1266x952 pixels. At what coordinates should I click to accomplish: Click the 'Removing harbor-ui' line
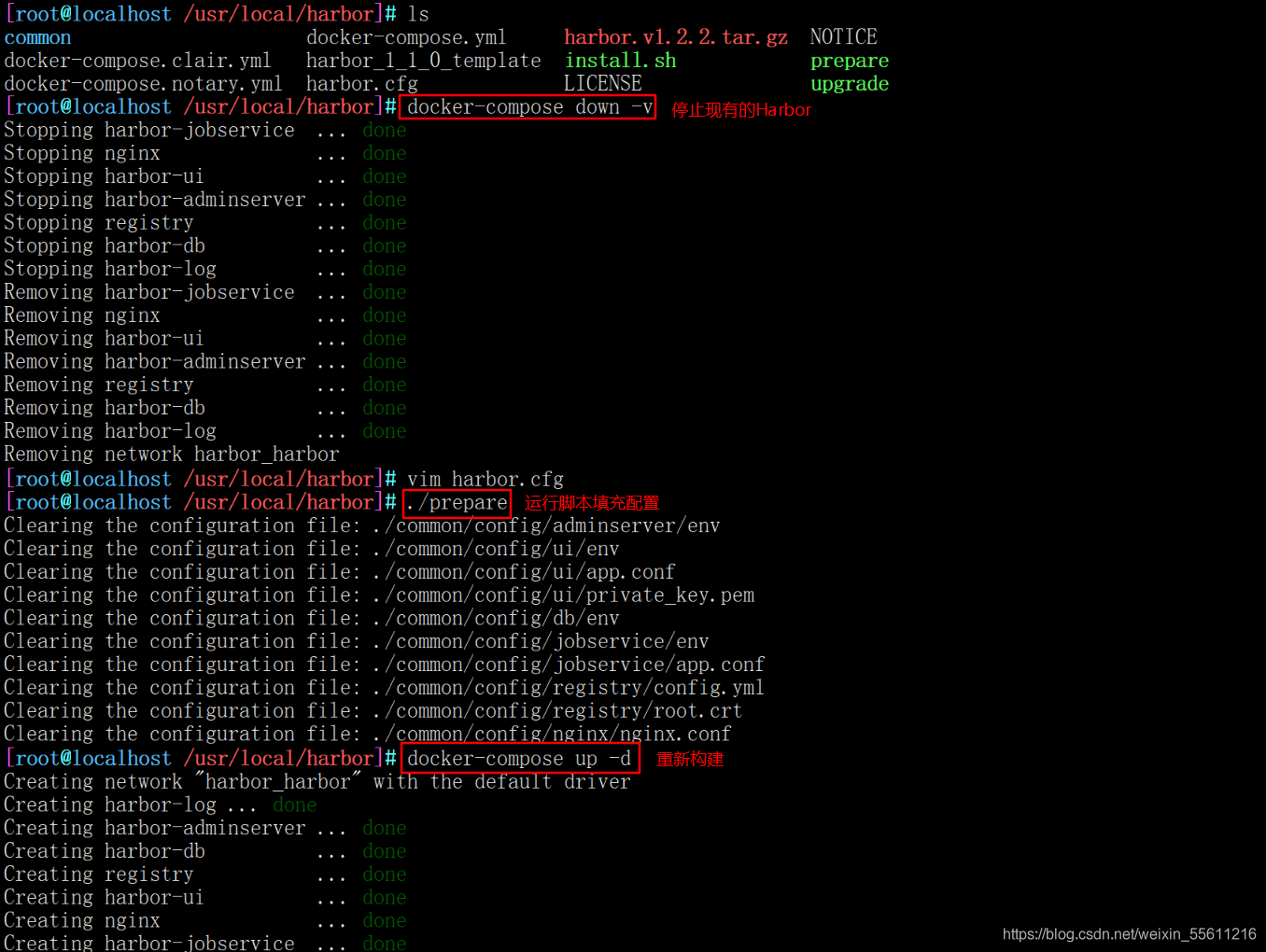click(x=205, y=339)
